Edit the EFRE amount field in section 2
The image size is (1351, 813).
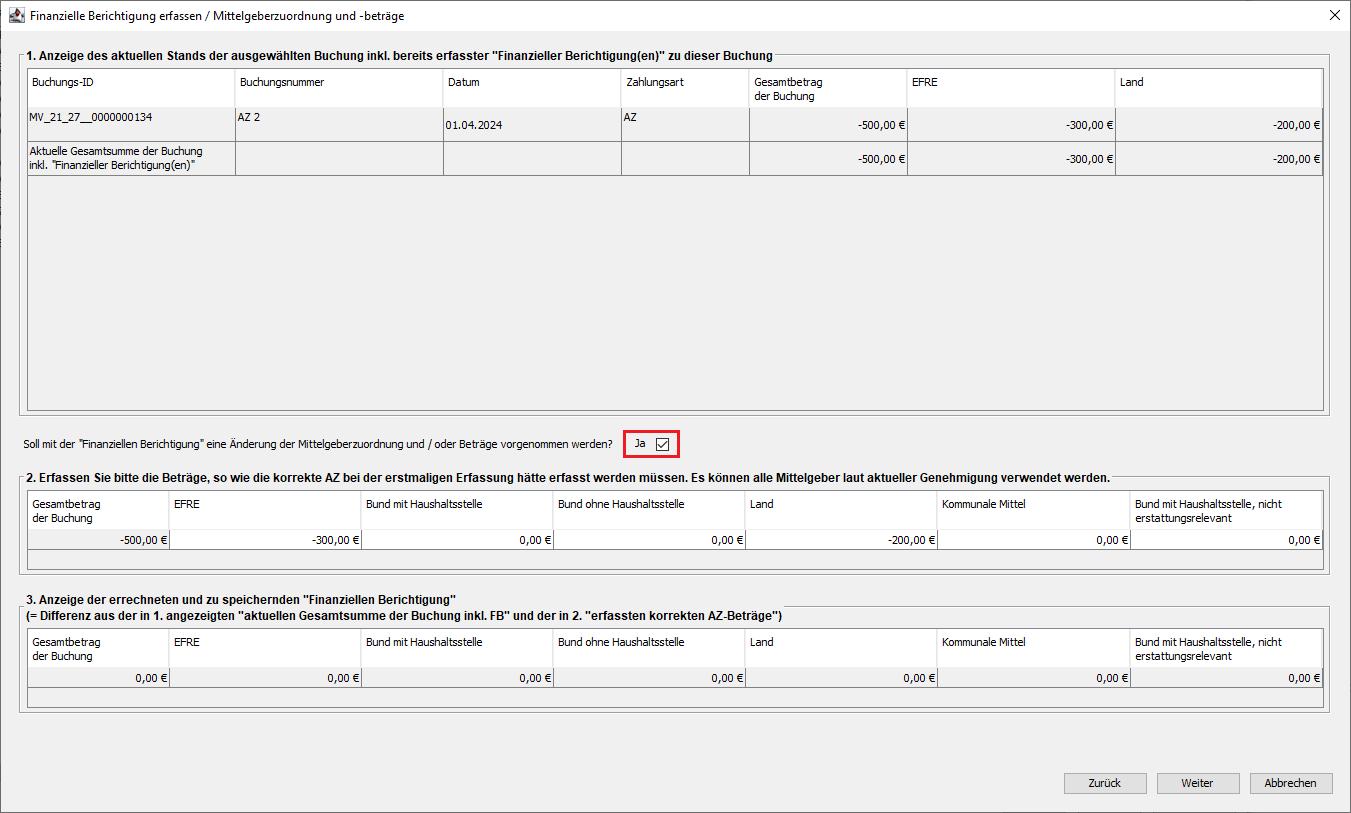pos(265,540)
